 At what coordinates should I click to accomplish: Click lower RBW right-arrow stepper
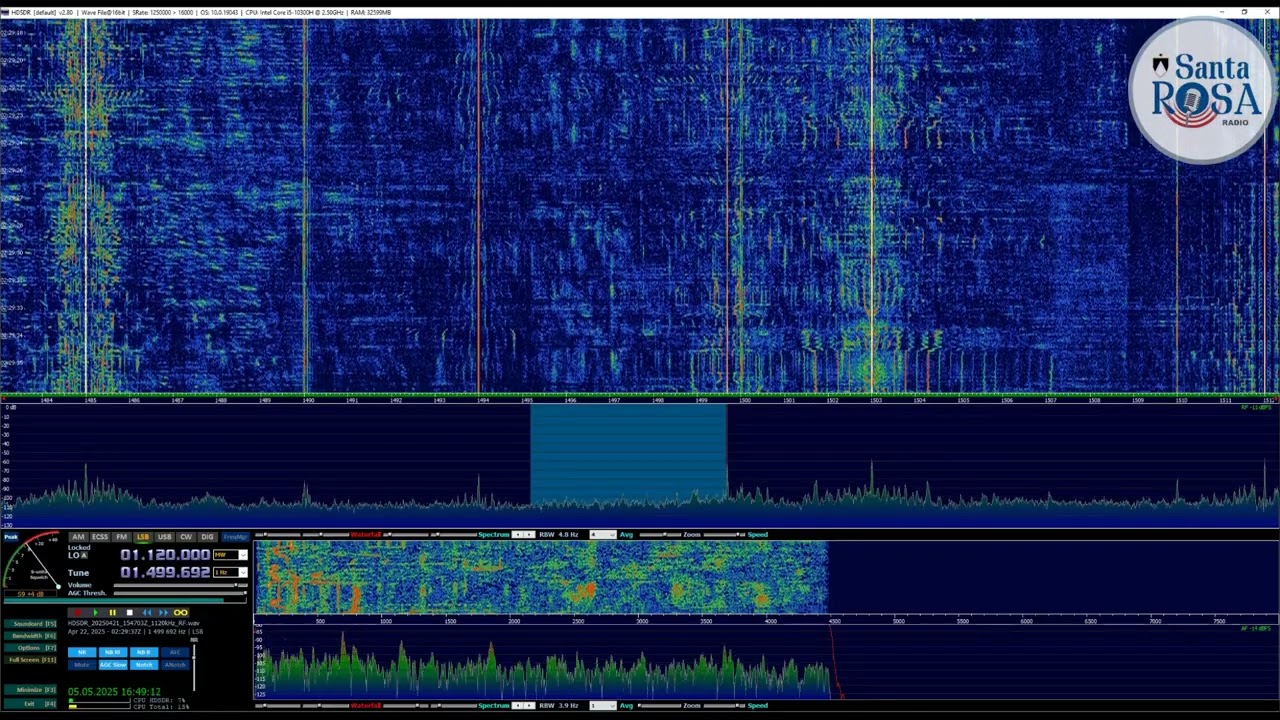click(x=530, y=706)
